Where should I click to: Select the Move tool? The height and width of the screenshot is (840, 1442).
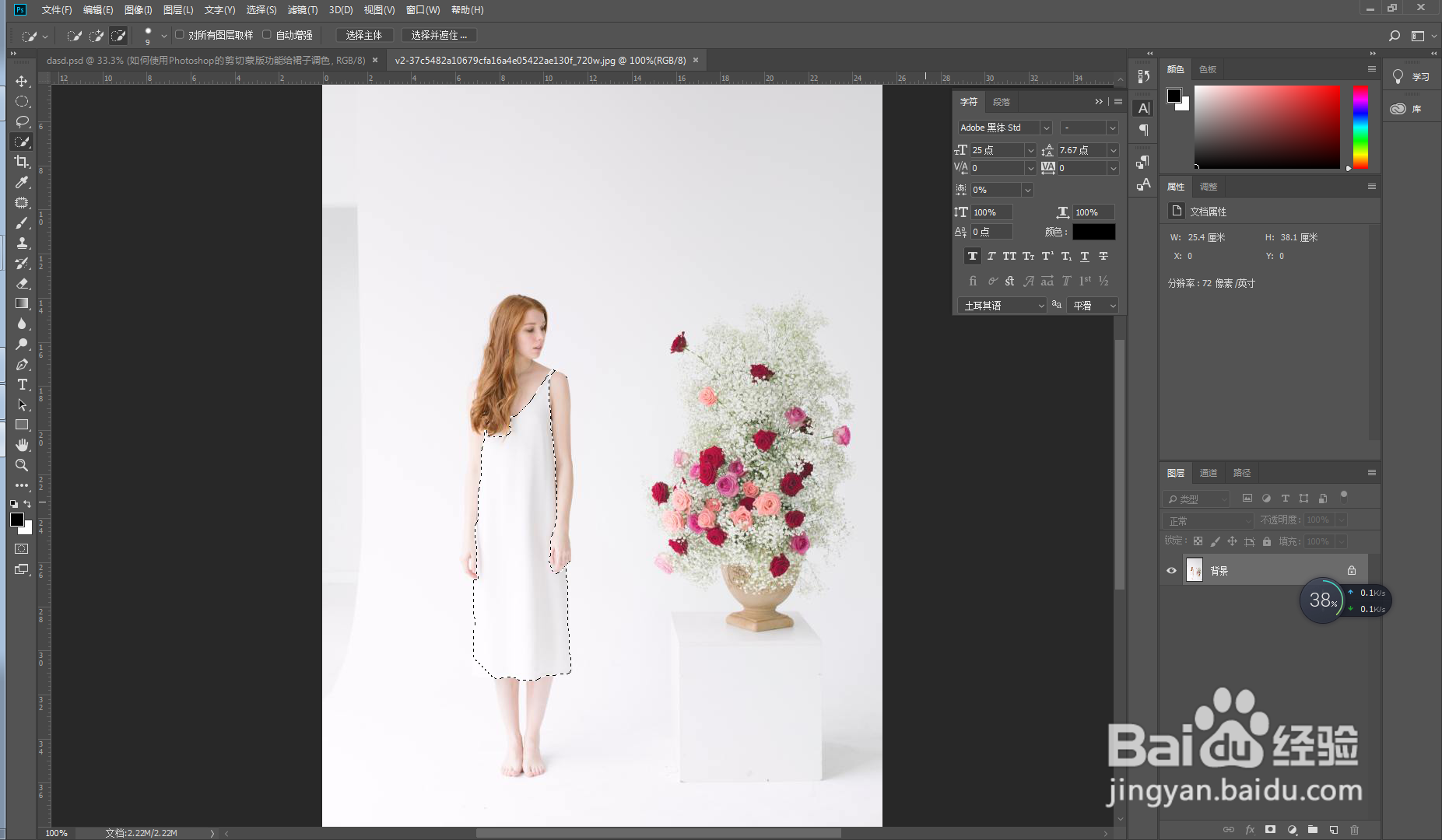pos(22,82)
